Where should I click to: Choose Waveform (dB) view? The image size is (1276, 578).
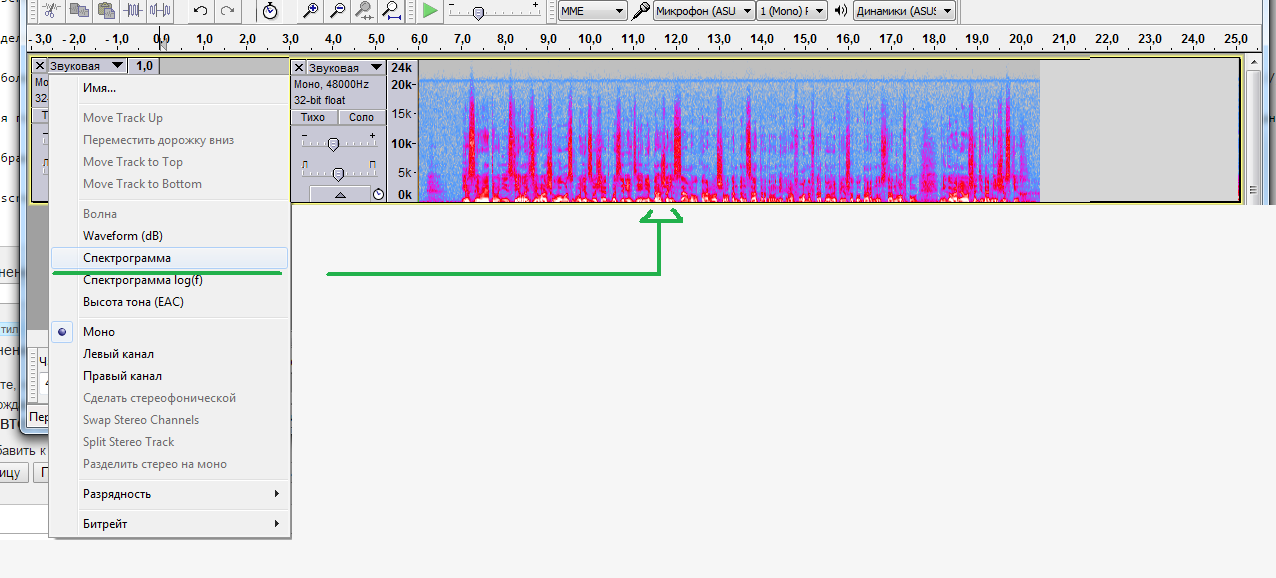[x=170, y=236]
